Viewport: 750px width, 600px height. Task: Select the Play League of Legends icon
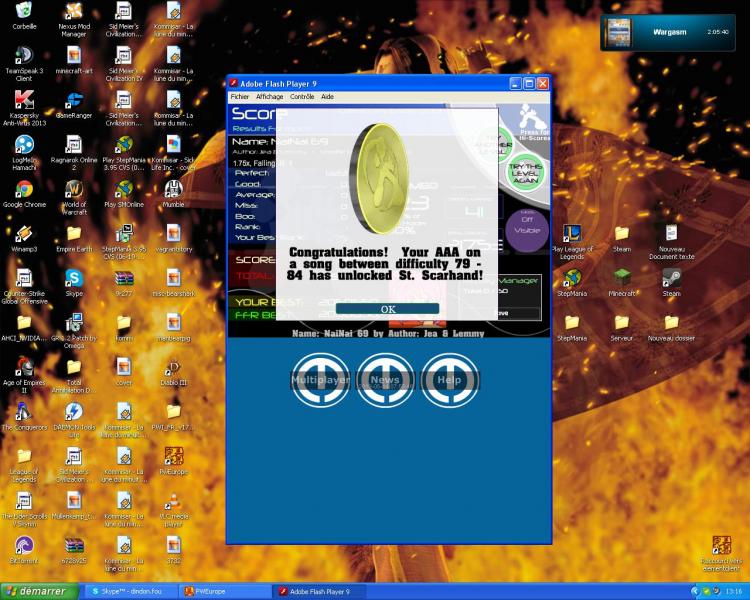coord(572,242)
